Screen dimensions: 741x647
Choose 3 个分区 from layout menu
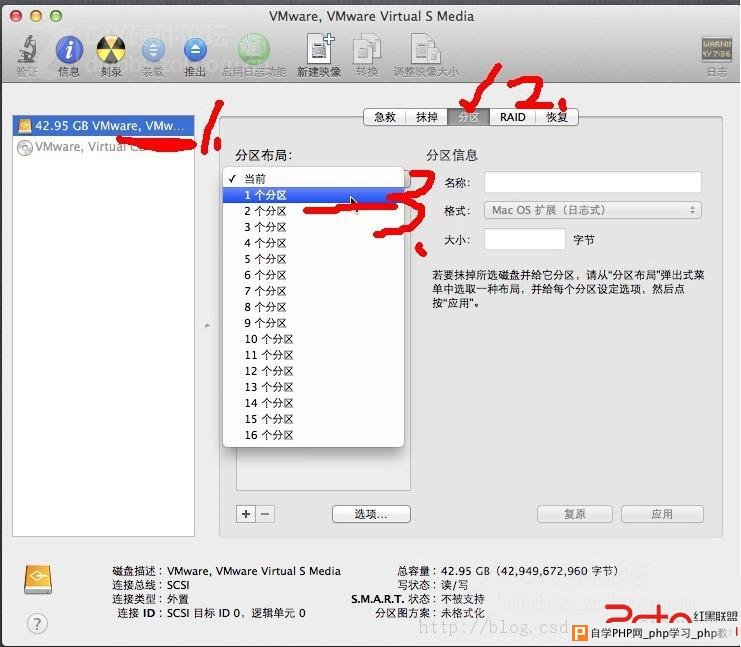coord(313,227)
